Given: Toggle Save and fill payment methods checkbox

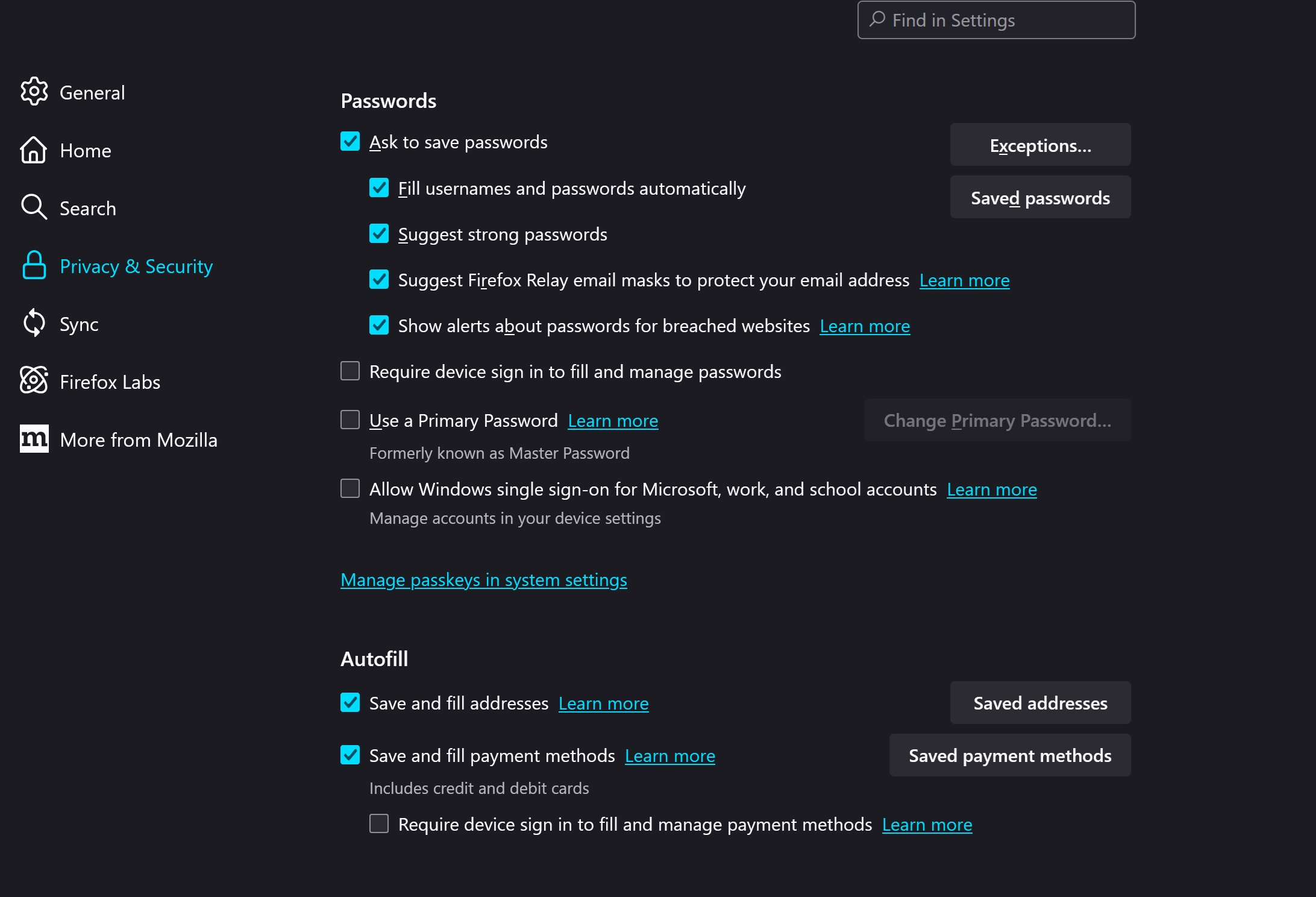Looking at the screenshot, I should coord(350,755).
